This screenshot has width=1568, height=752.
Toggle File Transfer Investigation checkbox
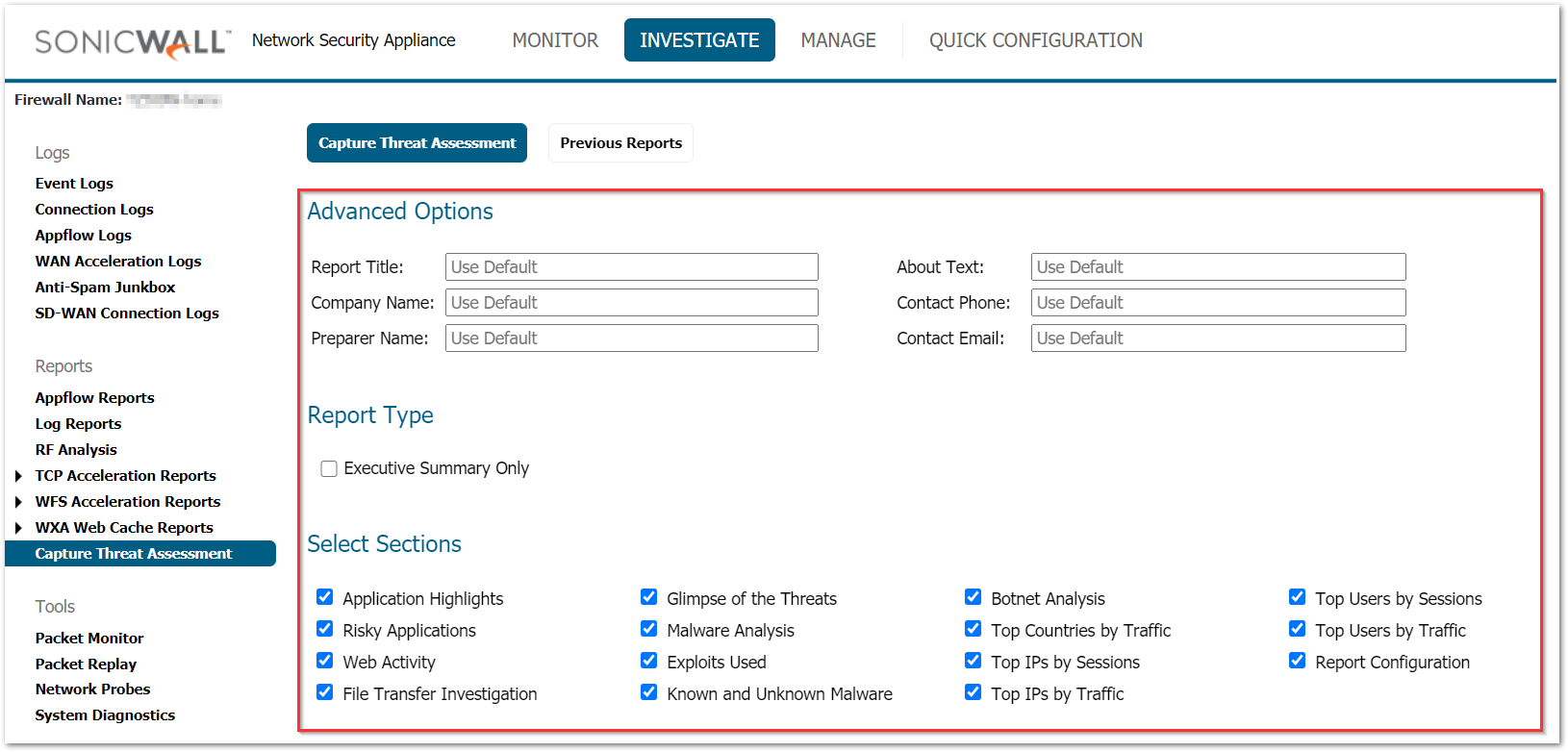tap(325, 692)
